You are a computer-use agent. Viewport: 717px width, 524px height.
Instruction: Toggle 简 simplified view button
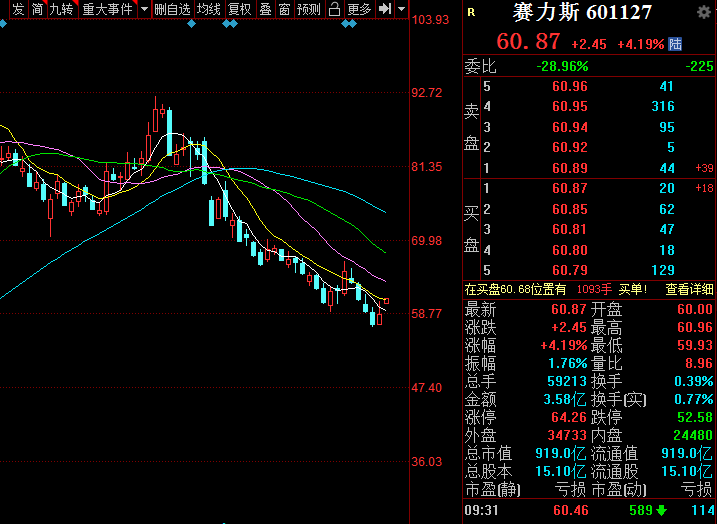pos(37,9)
